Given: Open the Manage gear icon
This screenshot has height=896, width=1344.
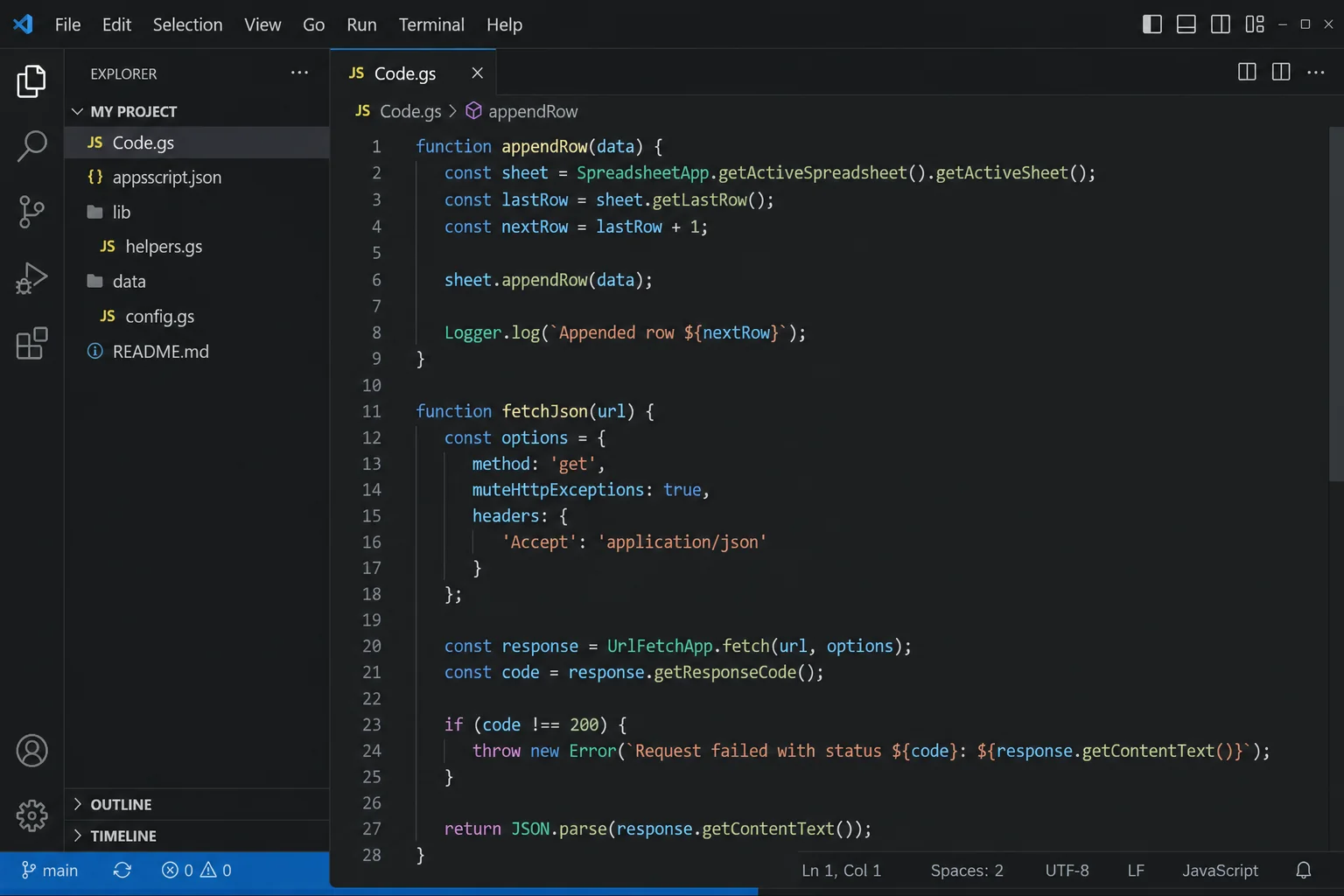Looking at the screenshot, I should (31, 815).
